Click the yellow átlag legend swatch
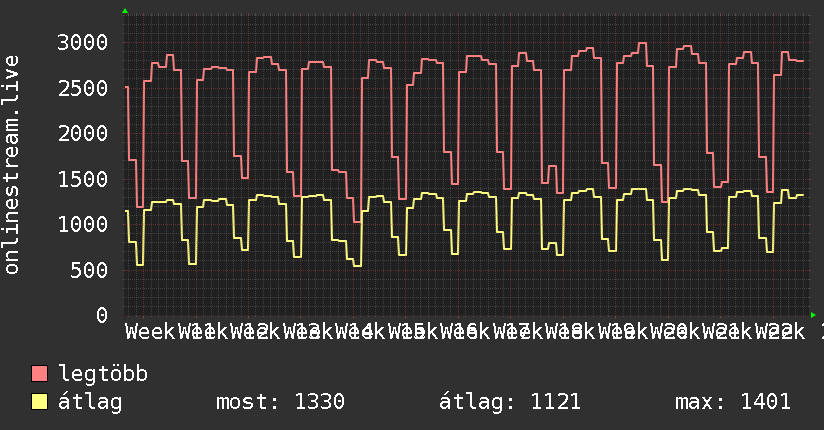This screenshot has width=824, height=430. [x=39, y=402]
